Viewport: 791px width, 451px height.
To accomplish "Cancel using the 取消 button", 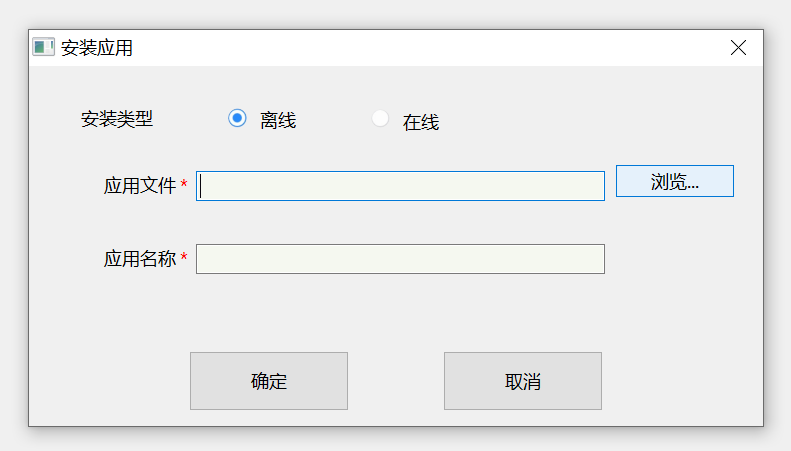I will click(523, 381).
